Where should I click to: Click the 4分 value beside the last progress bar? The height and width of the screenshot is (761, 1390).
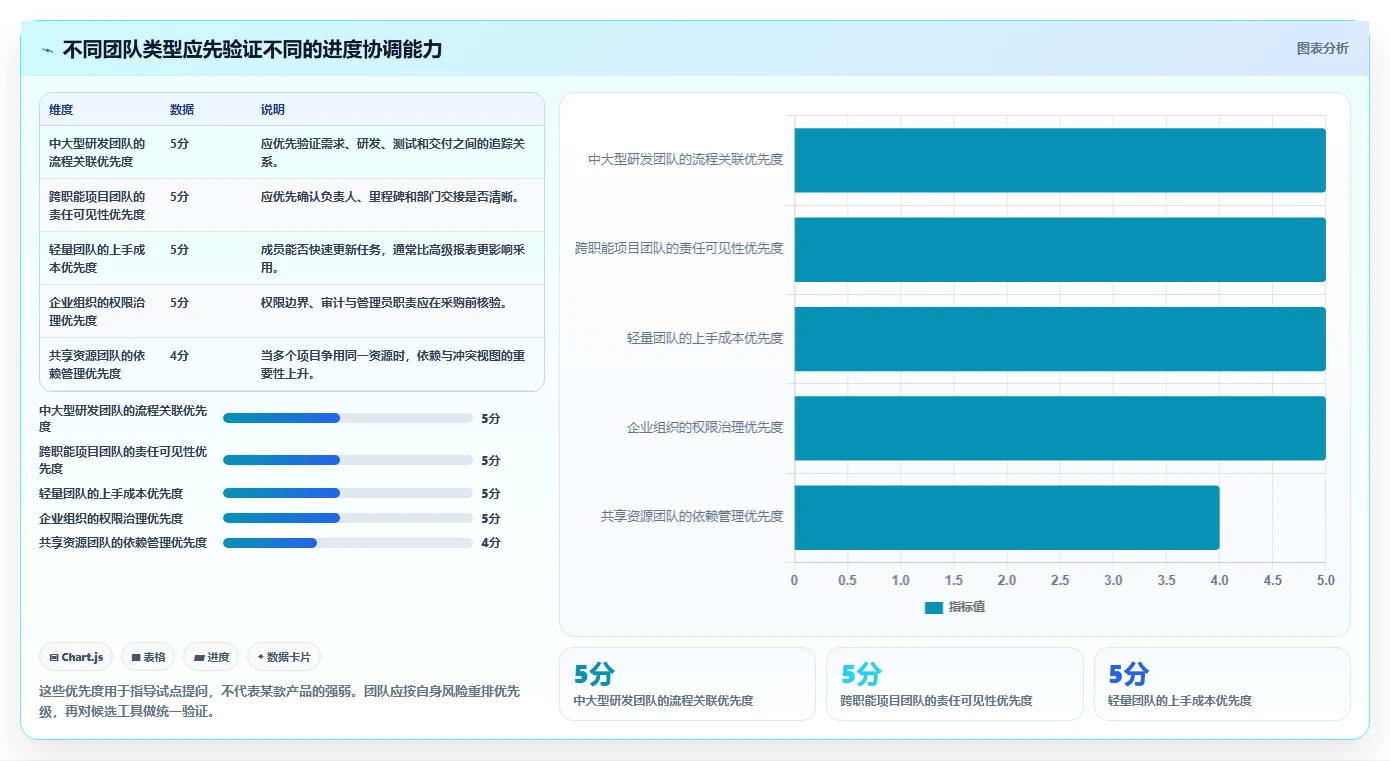coord(491,543)
